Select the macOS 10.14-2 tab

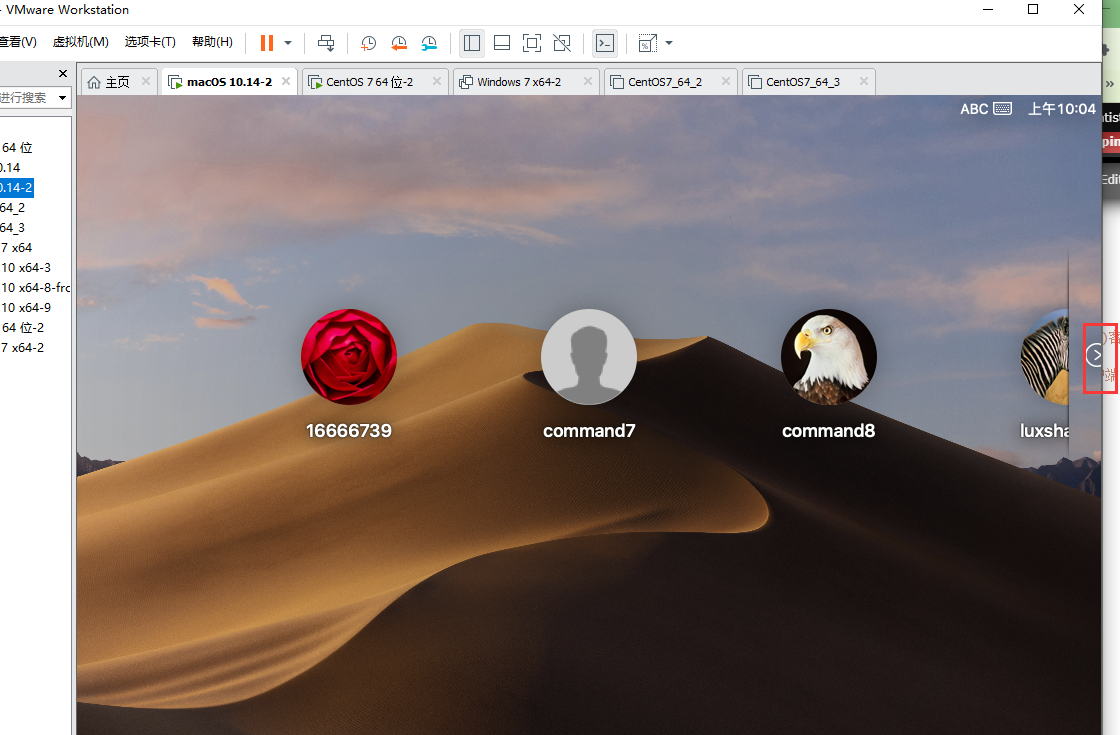pyautogui.click(x=229, y=82)
